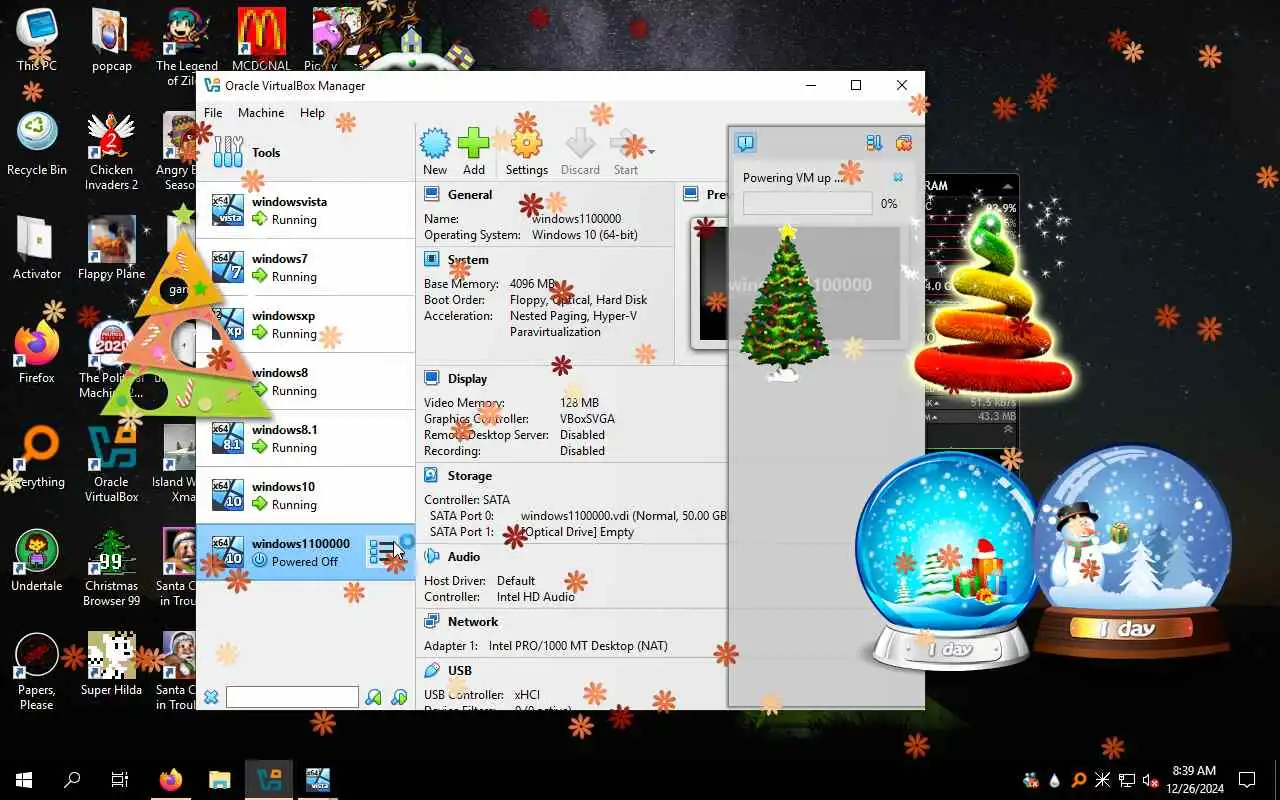Click the muted volume tray icon
1280x800 pixels.
point(1150,780)
